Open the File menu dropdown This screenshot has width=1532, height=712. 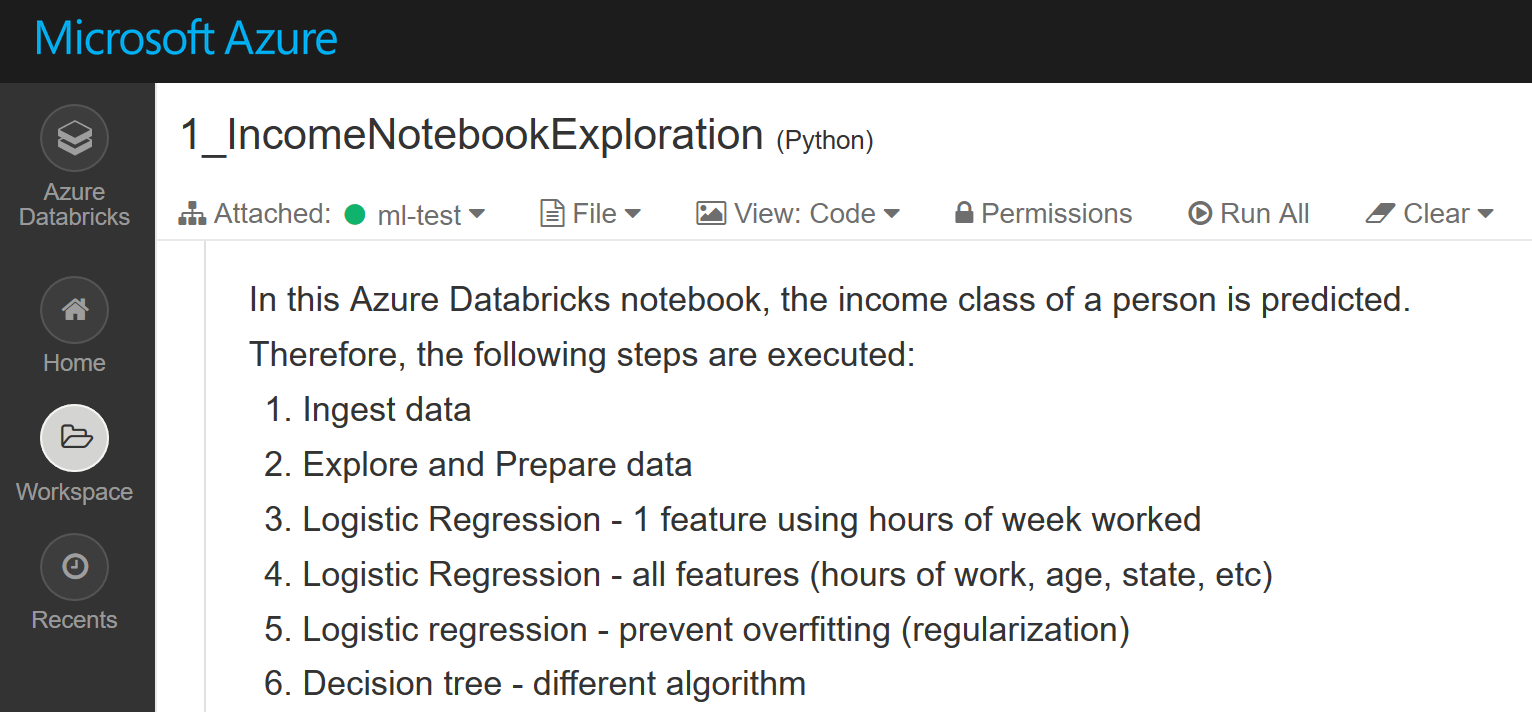(x=632, y=214)
